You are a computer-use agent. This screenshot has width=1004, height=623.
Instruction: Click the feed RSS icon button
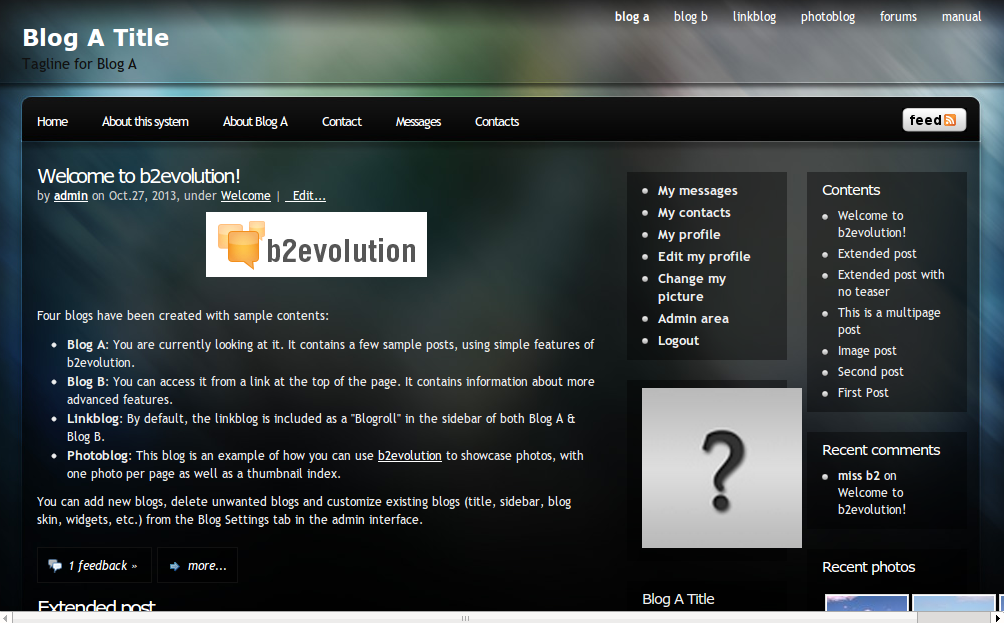(934, 120)
